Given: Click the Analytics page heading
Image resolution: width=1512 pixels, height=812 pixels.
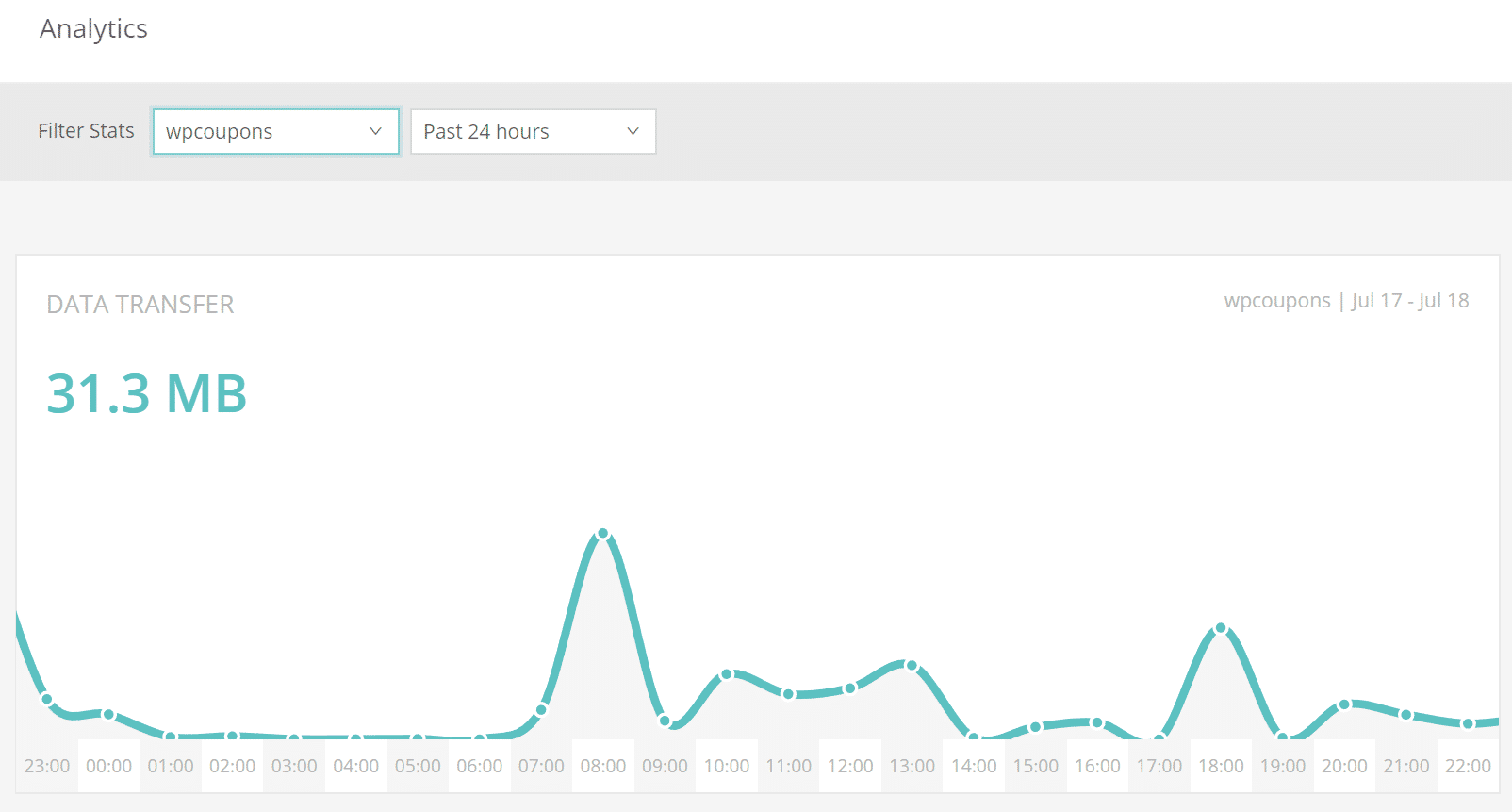Looking at the screenshot, I should (93, 29).
